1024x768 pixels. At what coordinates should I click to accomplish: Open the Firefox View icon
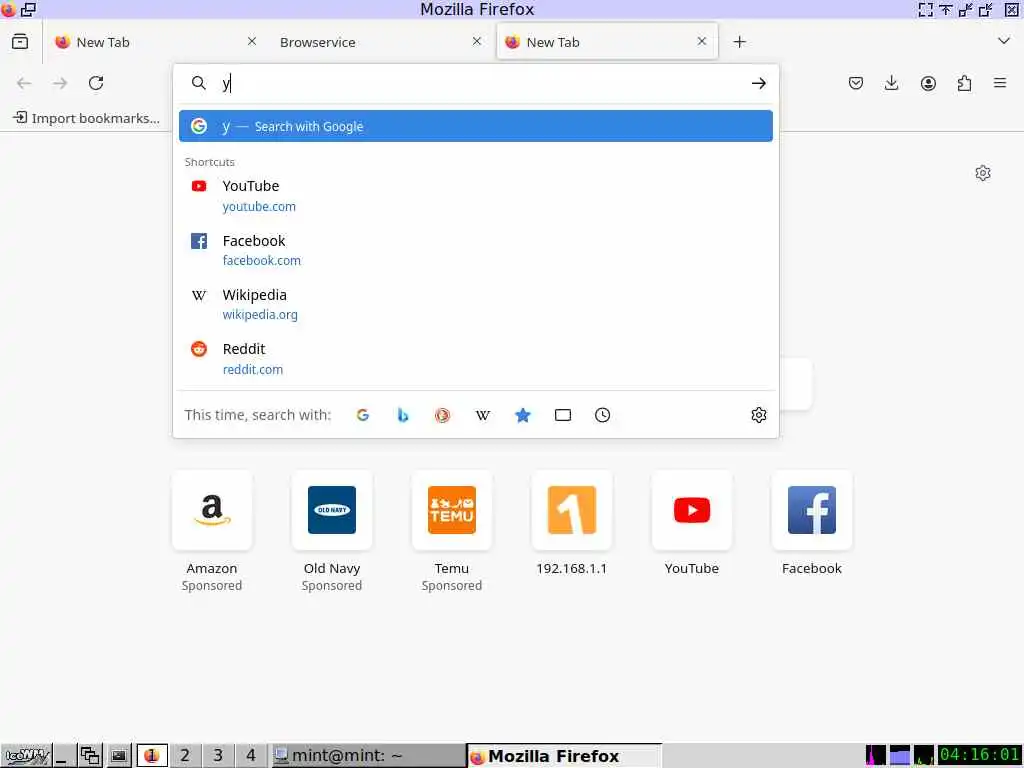(20, 42)
